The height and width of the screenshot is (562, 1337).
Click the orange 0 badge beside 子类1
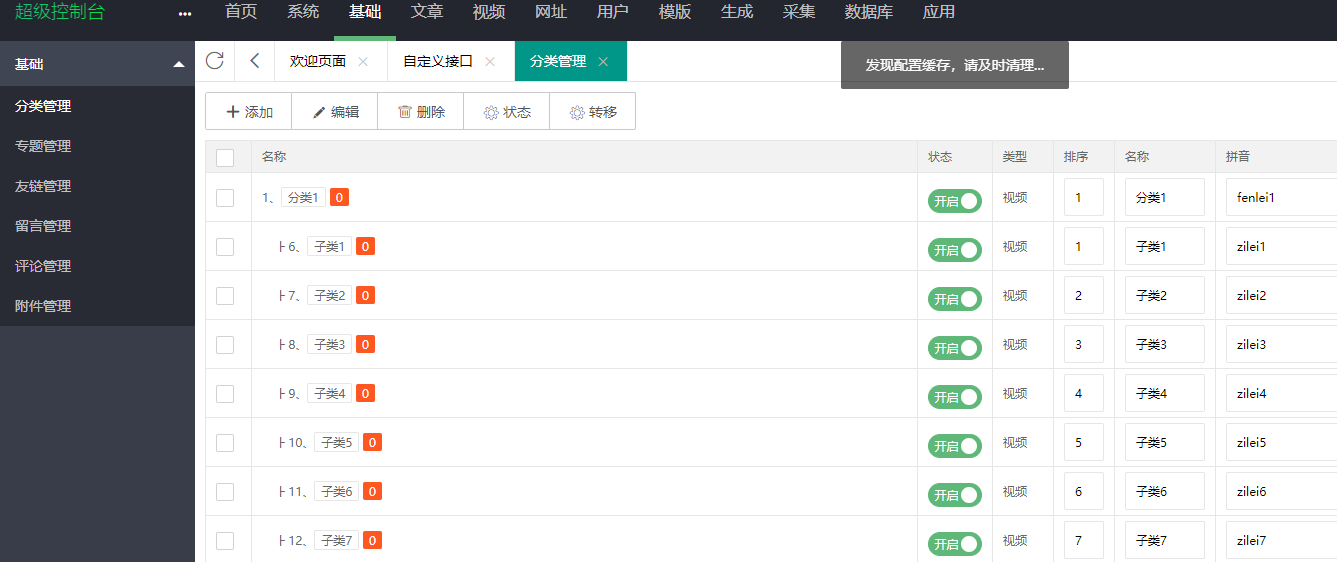[365, 246]
